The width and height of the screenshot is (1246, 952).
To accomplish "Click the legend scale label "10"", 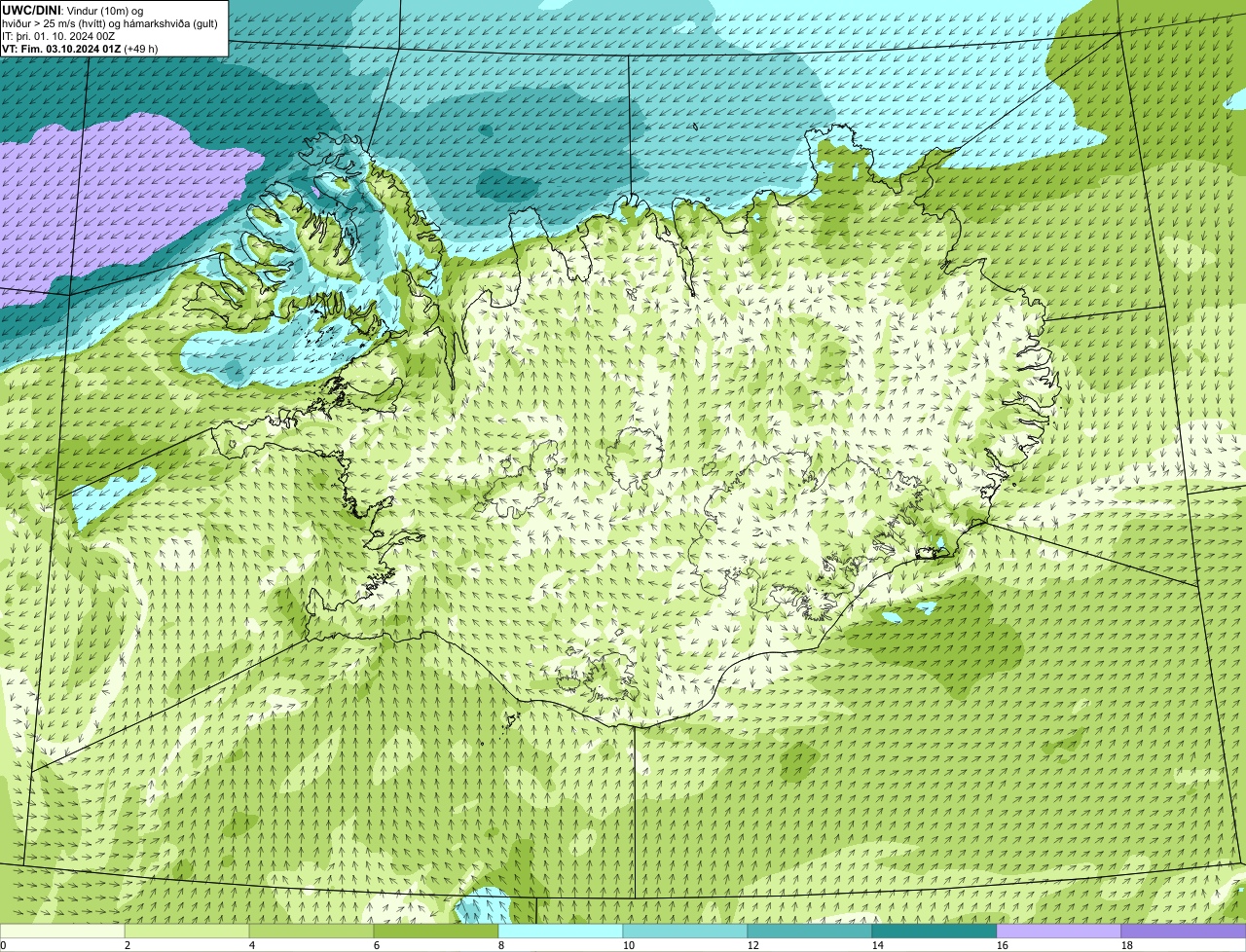I will coord(629,945).
